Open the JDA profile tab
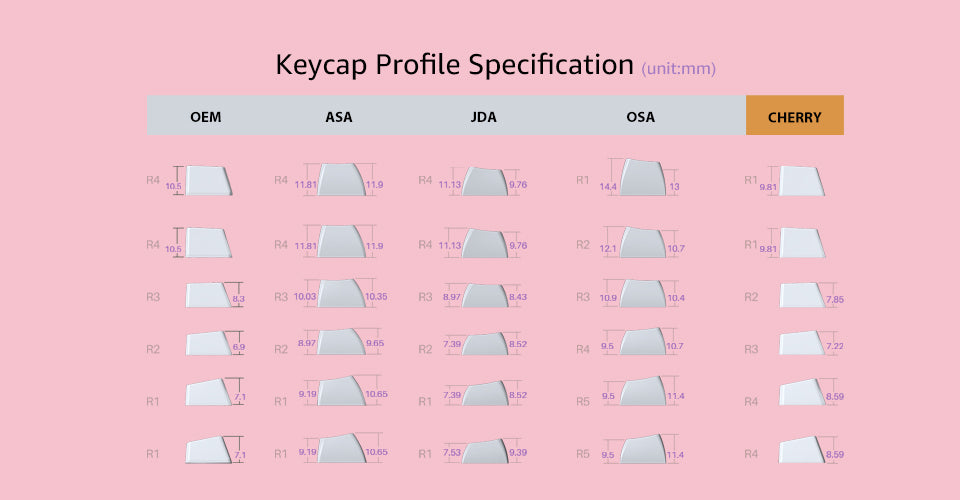 pos(483,117)
